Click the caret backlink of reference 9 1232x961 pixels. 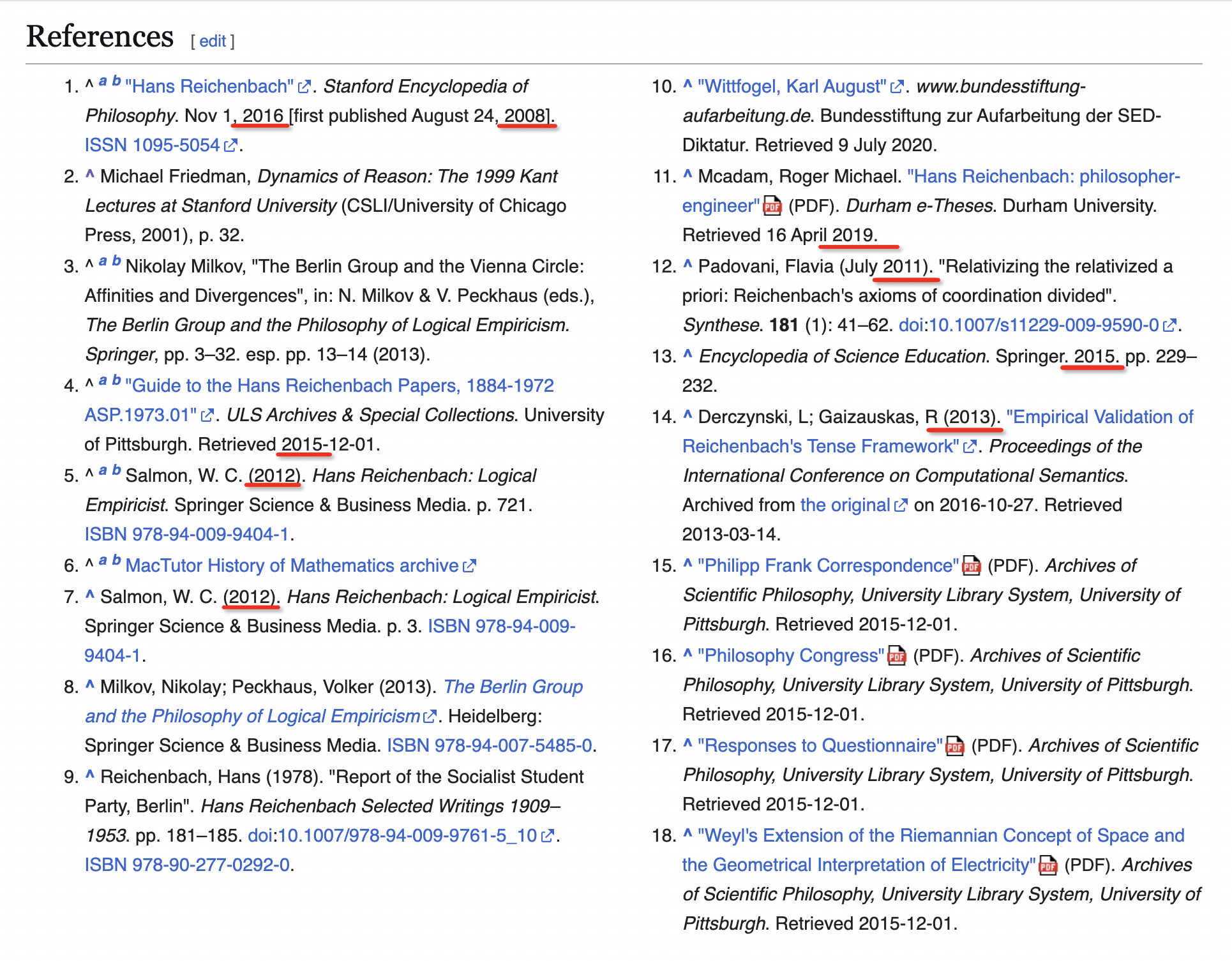click(x=90, y=775)
